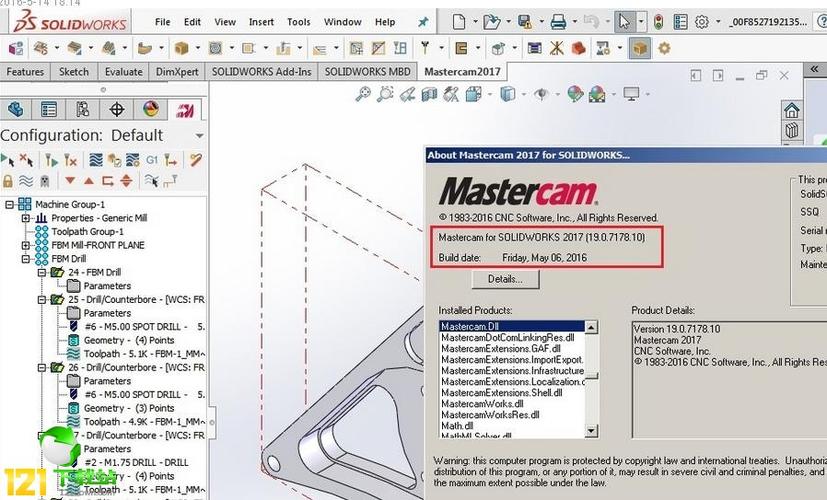The width and height of the screenshot is (827, 500).
Task: Click the Zoom to Area icon
Action: (385, 94)
